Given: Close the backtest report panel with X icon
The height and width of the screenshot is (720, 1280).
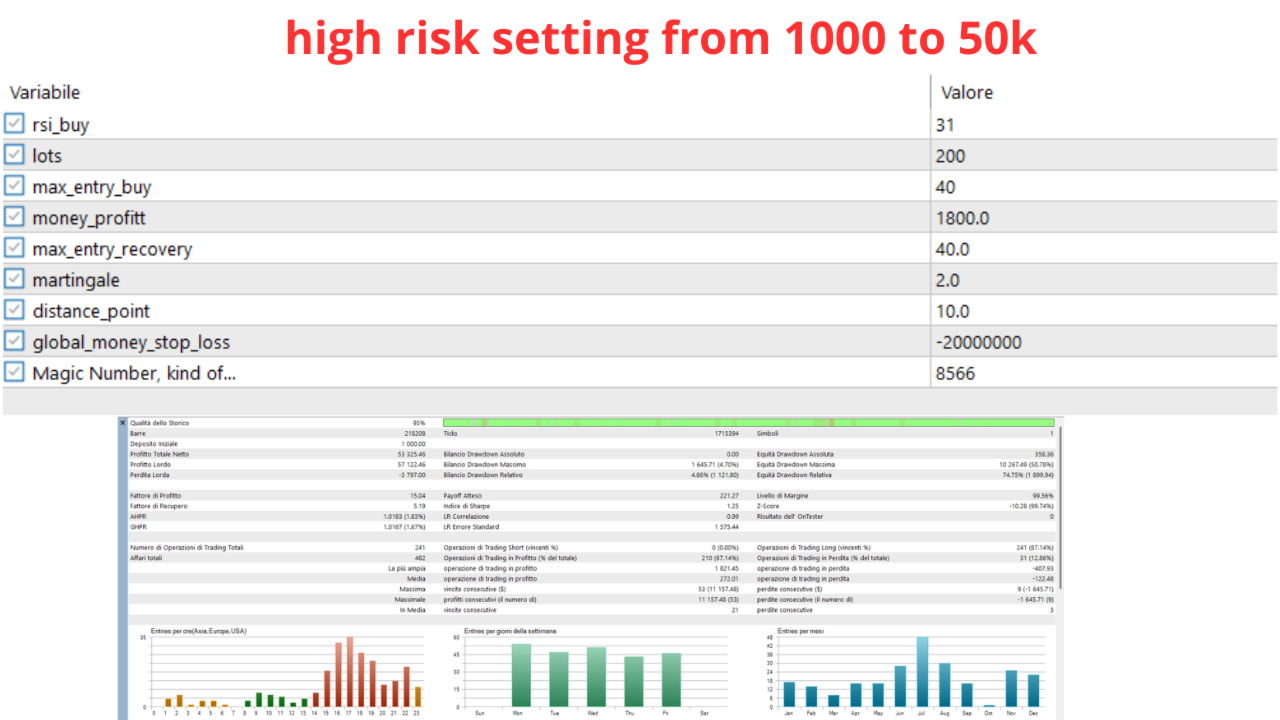Looking at the screenshot, I should pyautogui.click(x=123, y=423).
